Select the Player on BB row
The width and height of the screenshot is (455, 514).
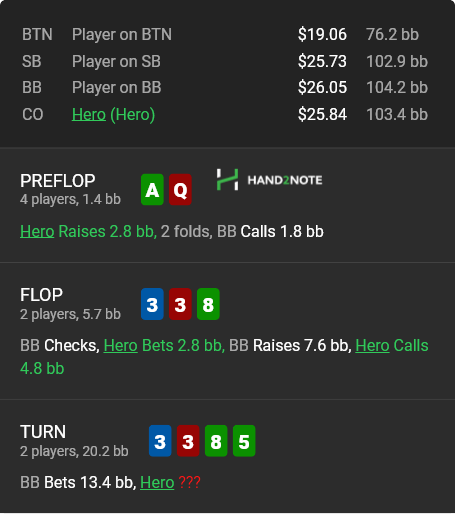(225, 88)
